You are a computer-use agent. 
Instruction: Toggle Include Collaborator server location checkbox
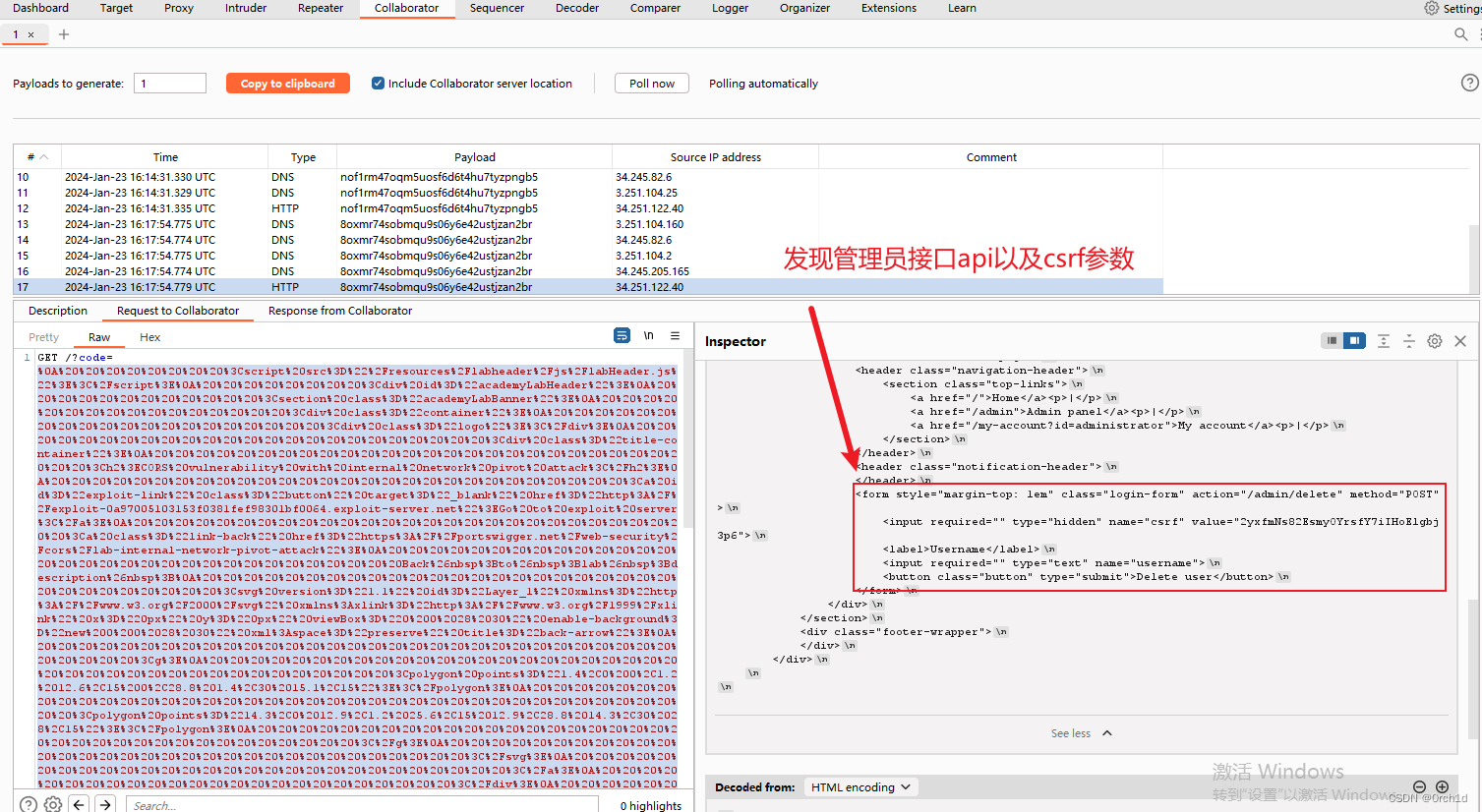[378, 84]
